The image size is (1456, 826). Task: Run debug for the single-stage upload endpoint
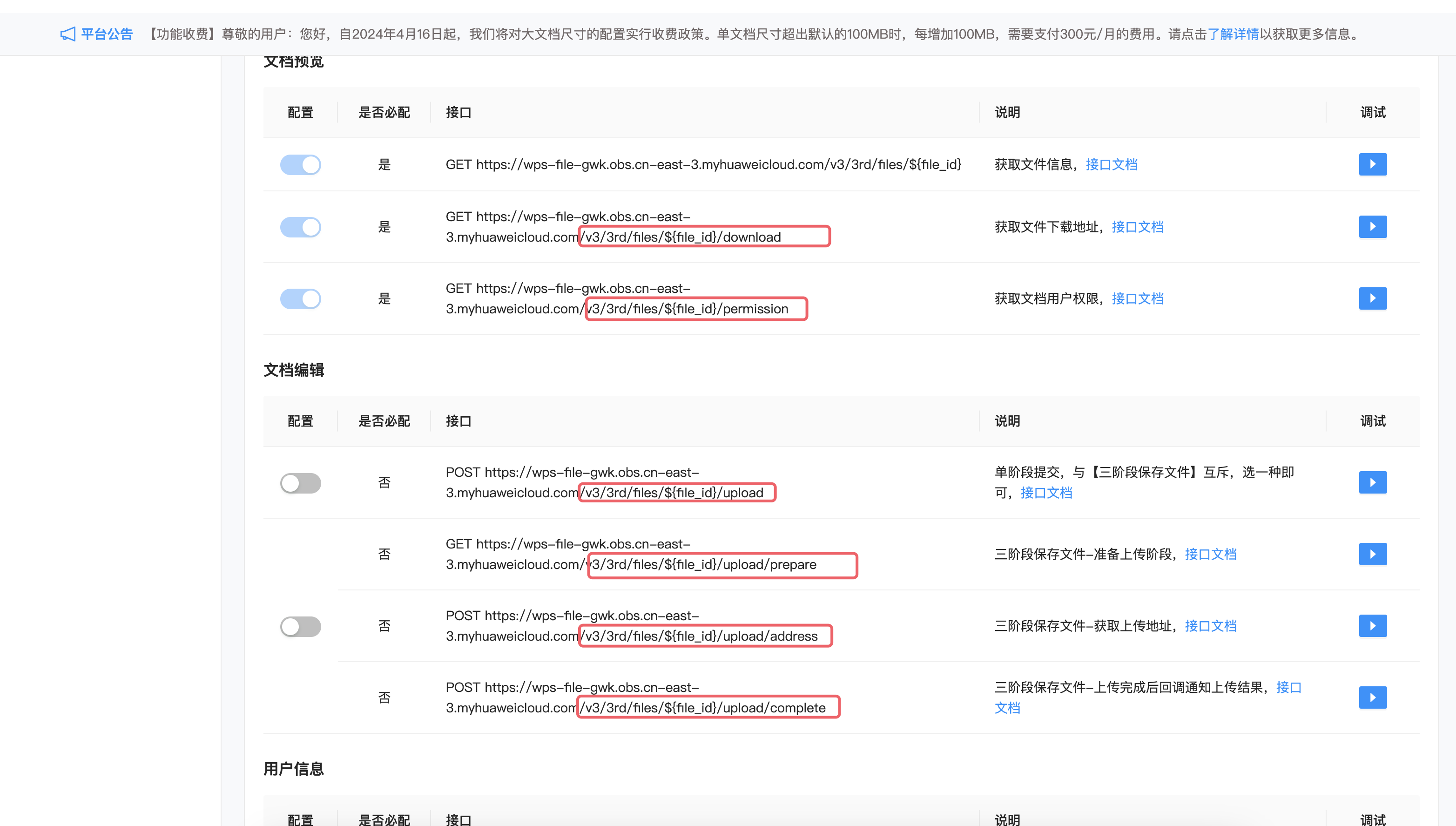1373,483
